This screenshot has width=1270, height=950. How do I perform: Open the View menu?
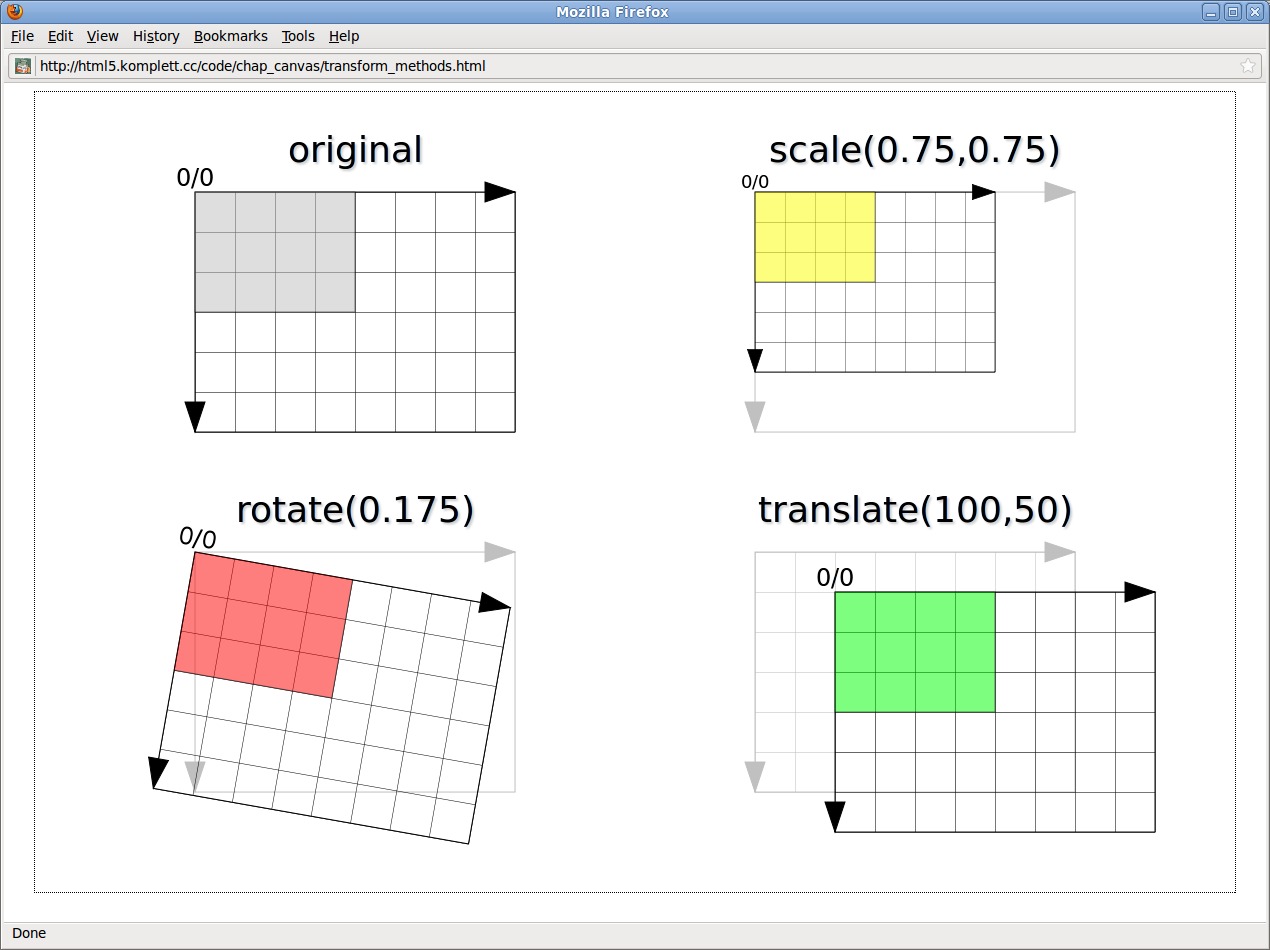pos(102,36)
